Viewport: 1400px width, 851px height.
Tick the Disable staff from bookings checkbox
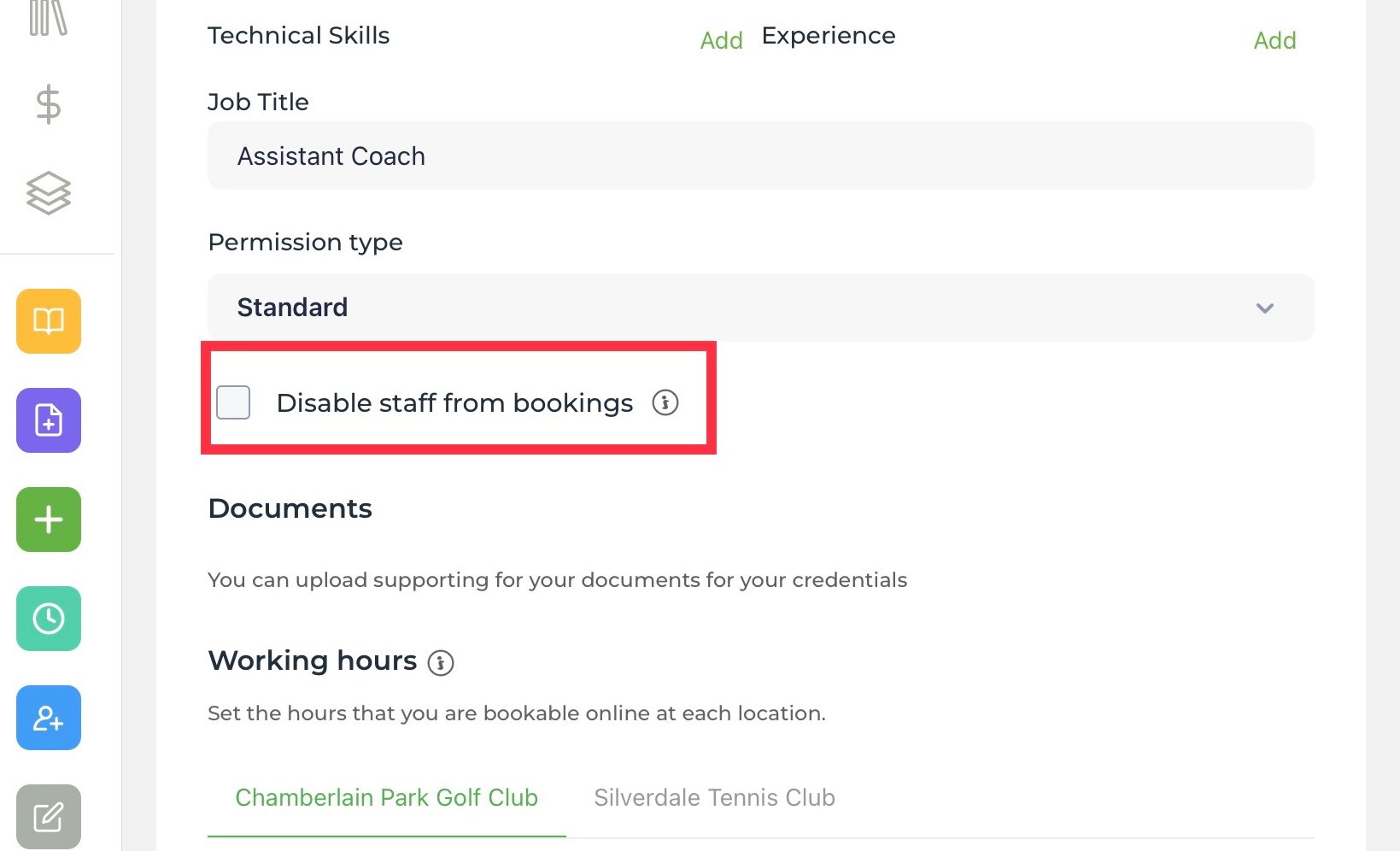pos(233,402)
